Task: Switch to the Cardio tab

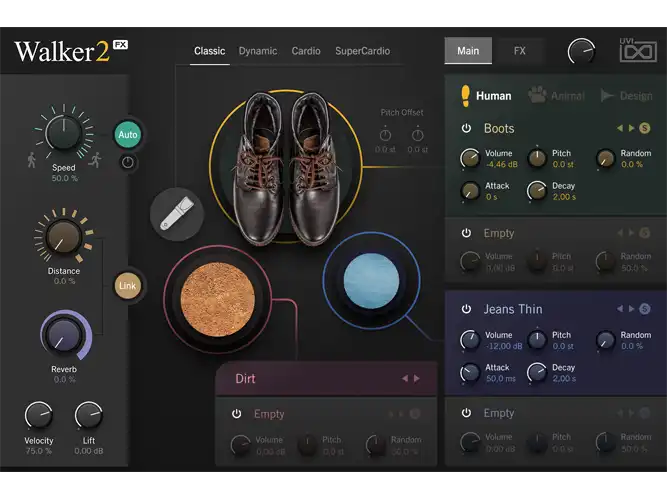Action: coord(306,51)
